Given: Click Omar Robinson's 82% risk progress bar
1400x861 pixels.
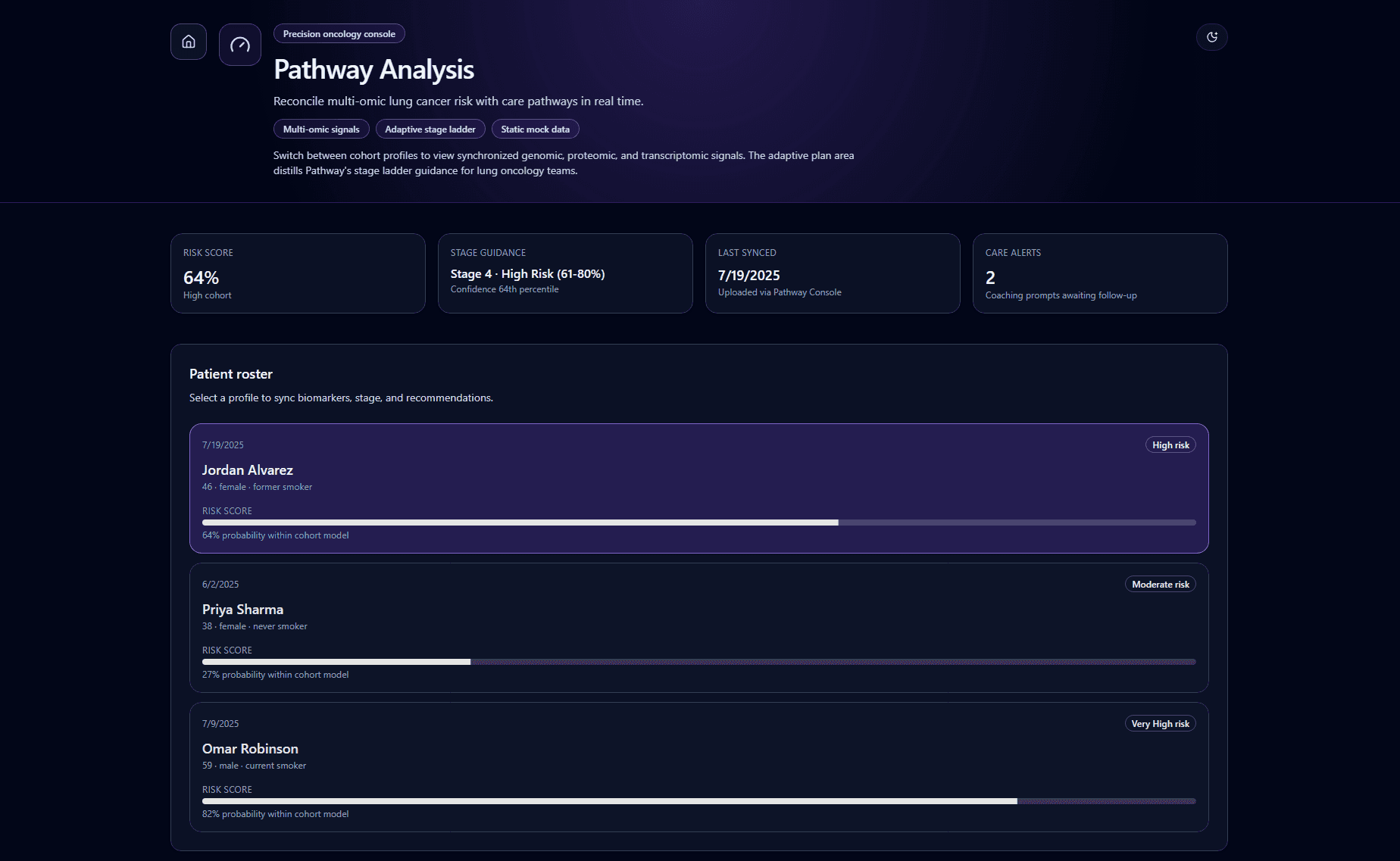Looking at the screenshot, I should [698, 800].
